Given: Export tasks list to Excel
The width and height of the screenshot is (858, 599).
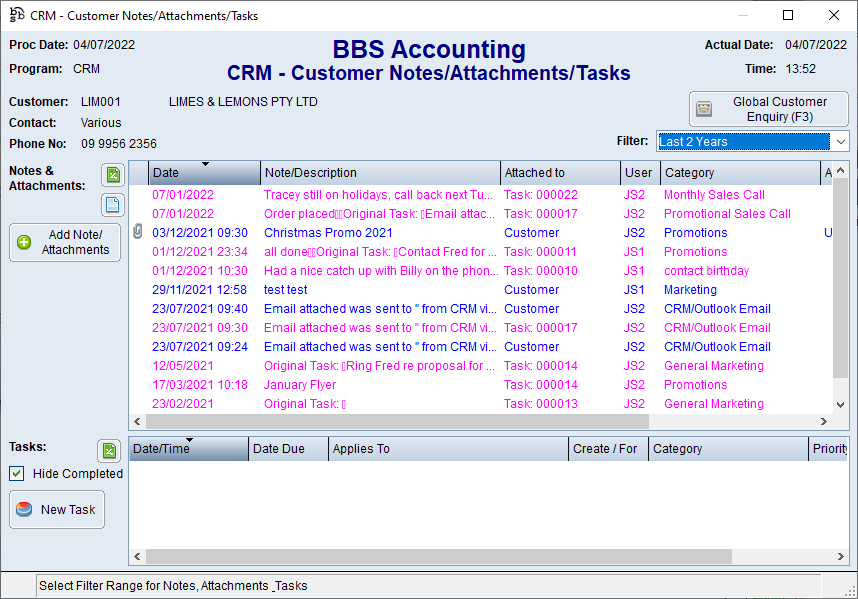Looking at the screenshot, I should [x=109, y=451].
